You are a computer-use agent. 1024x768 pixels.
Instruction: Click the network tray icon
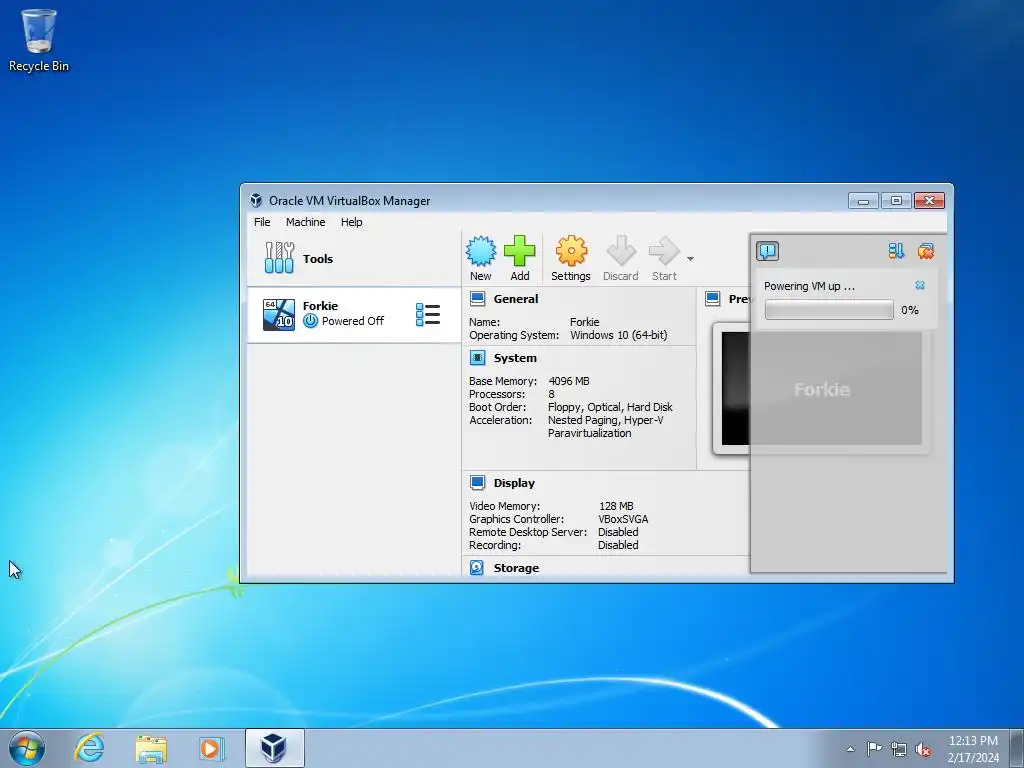pyautogui.click(x=899, y=750)
